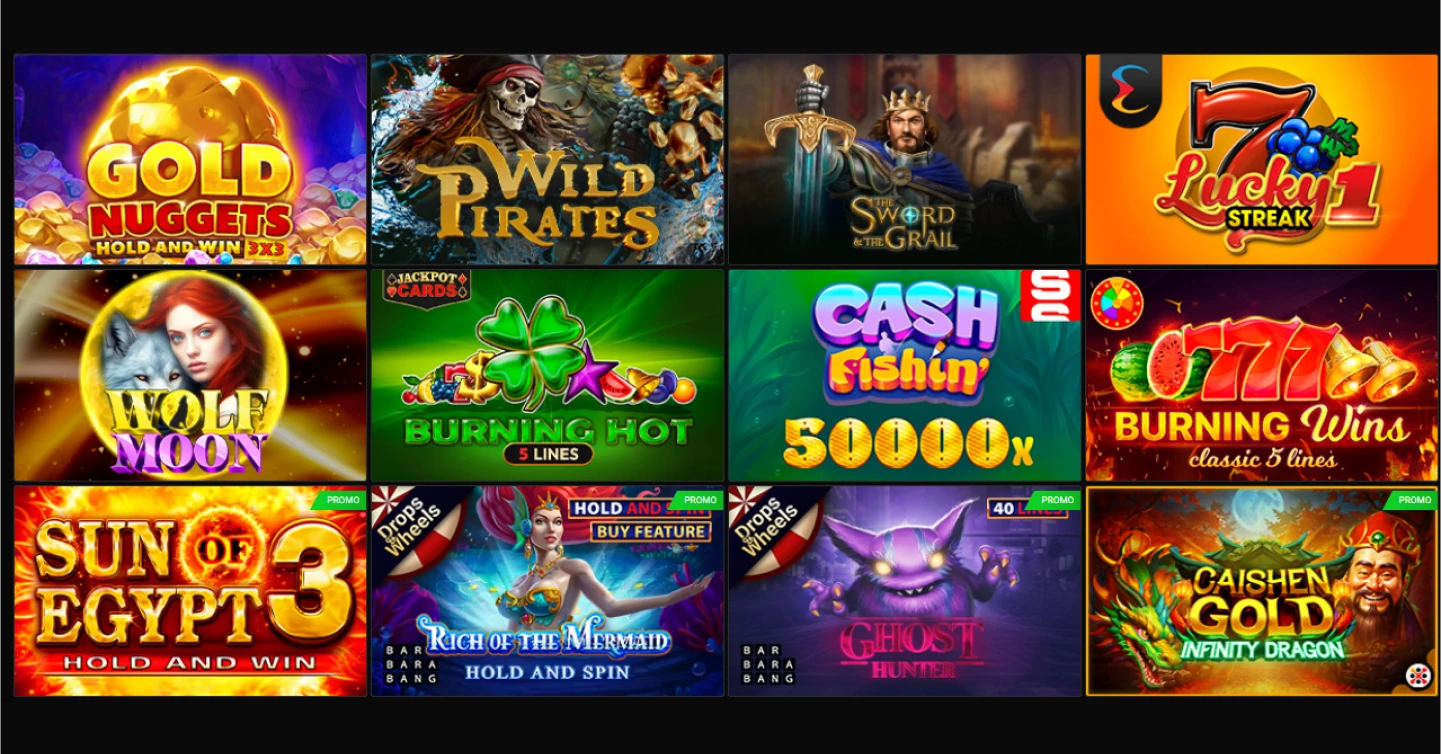The image size is (1441, 754).
Task: Select Burning Wins classic 5 lines
Action: pyautogui.click(x=1261, y=375)
